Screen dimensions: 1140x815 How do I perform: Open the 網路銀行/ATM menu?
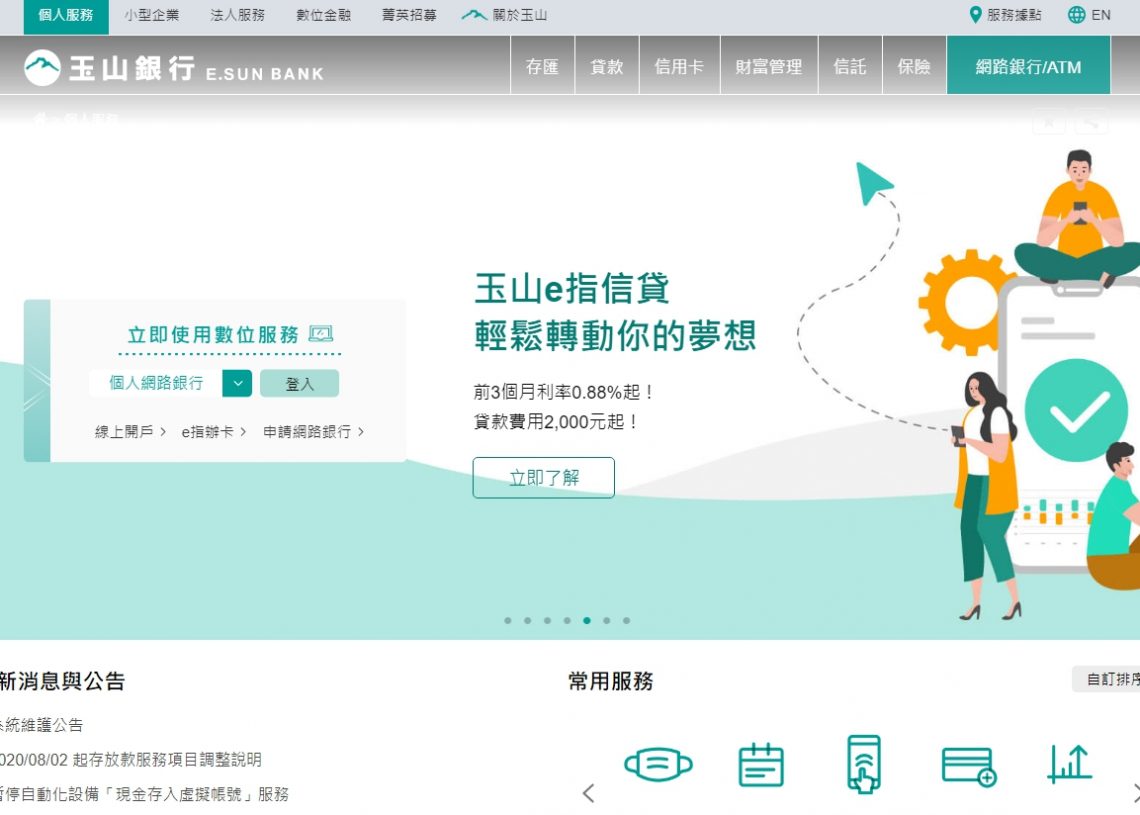[1028, 66]
